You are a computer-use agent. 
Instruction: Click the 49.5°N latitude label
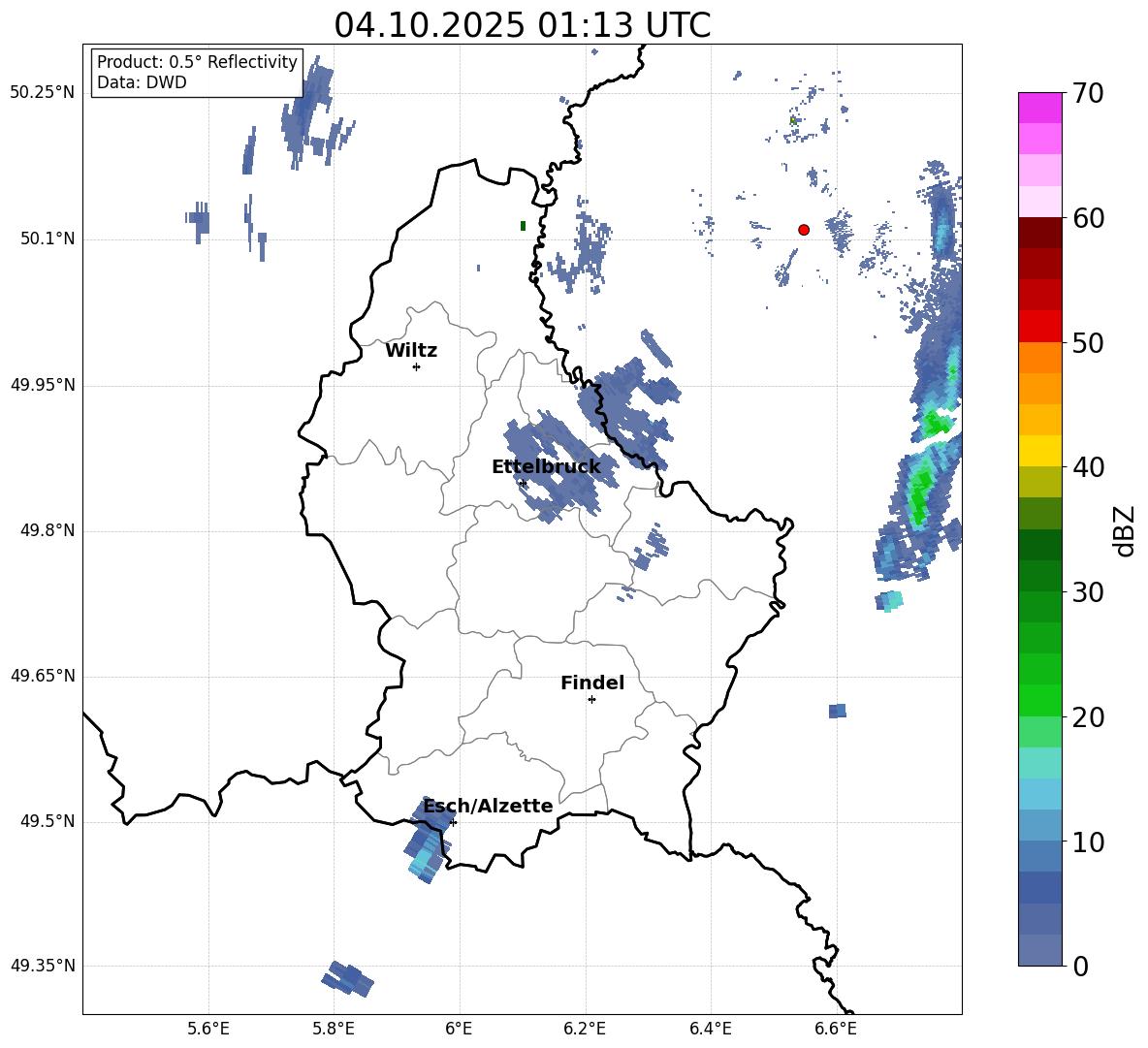click(x=48, y=821)
